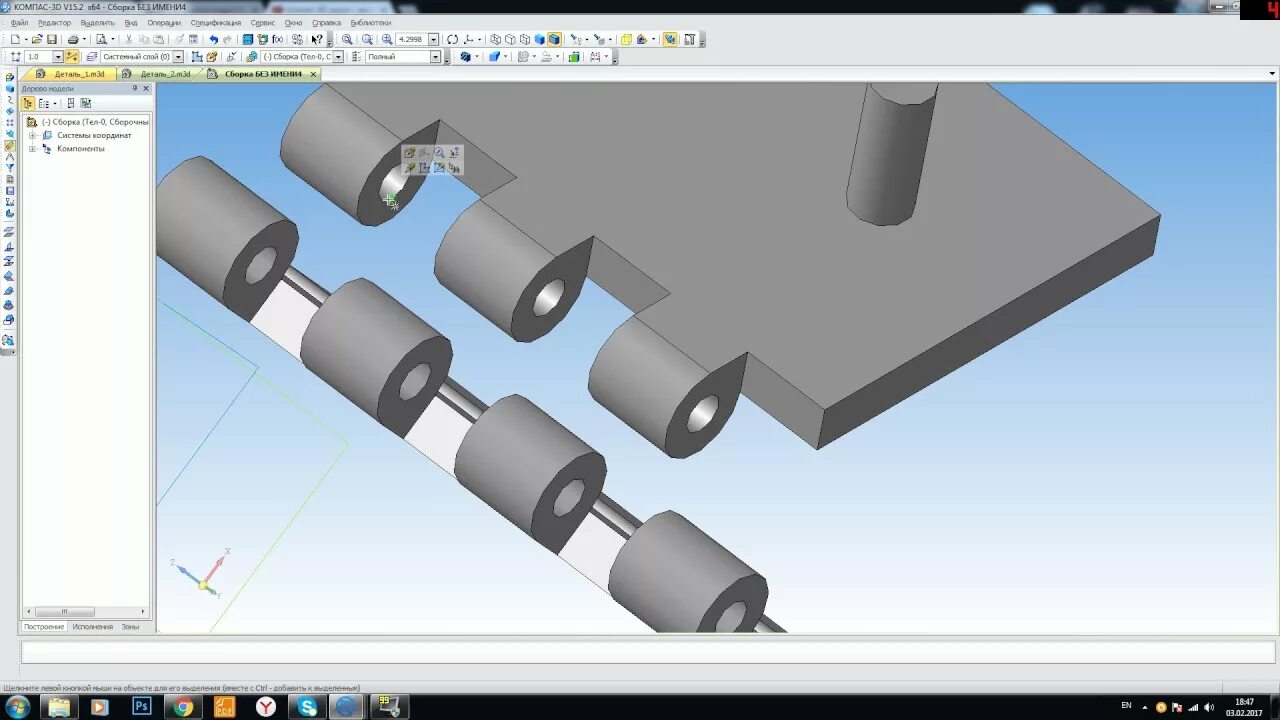Image resolution: width=1280 pixels, height=720 pixels.
Task: Open orientation dropdown arrow beside axes icon
Action: [480, 40]
